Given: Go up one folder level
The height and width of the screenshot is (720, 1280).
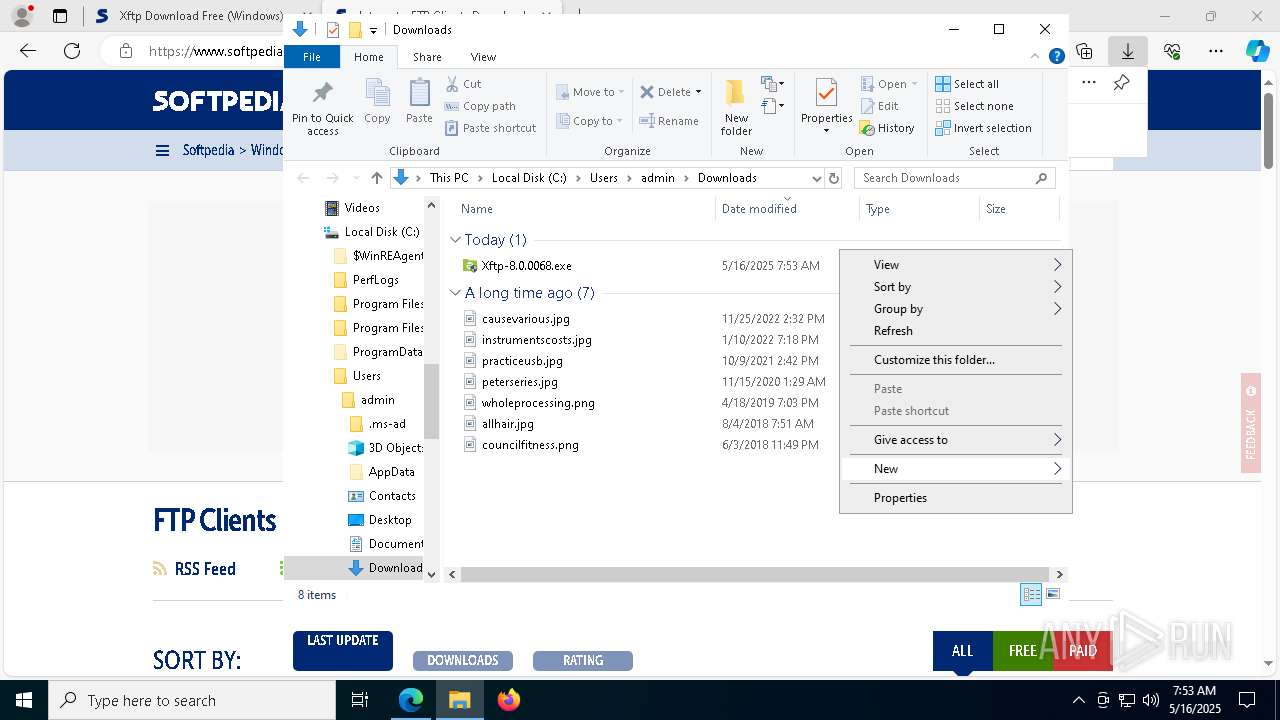Looking at the screenshot, I should (376, 178).
